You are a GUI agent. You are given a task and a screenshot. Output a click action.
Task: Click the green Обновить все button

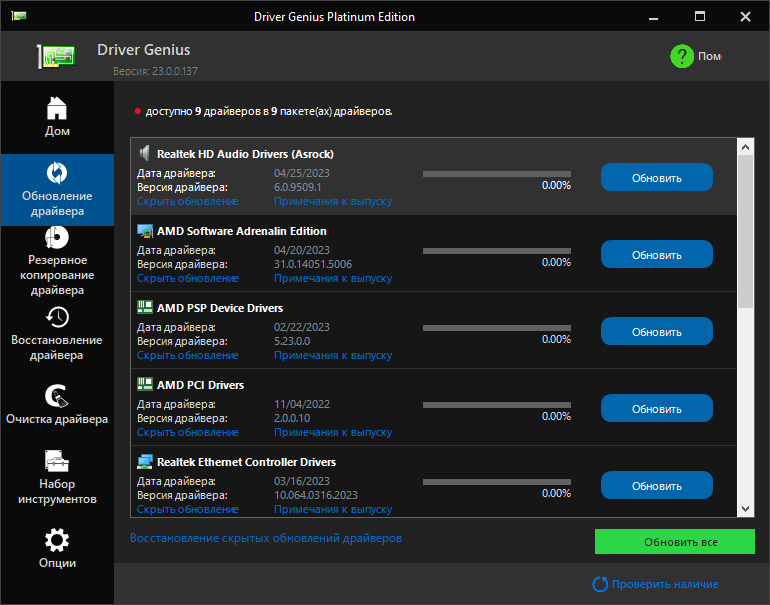[x=675, y=542]
